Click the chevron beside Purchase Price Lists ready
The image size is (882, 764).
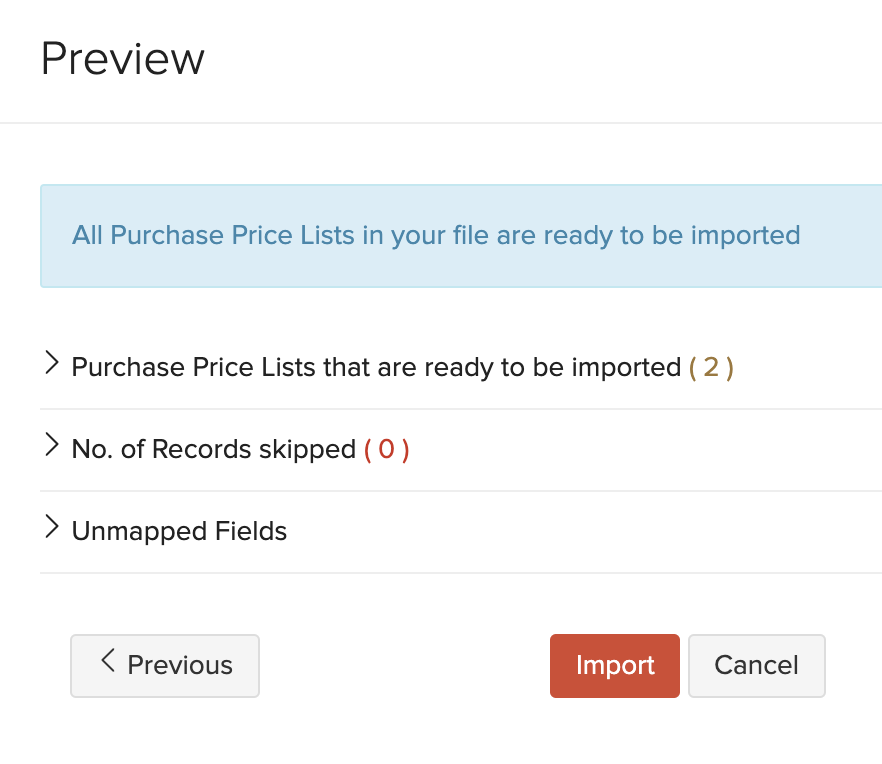52,364
